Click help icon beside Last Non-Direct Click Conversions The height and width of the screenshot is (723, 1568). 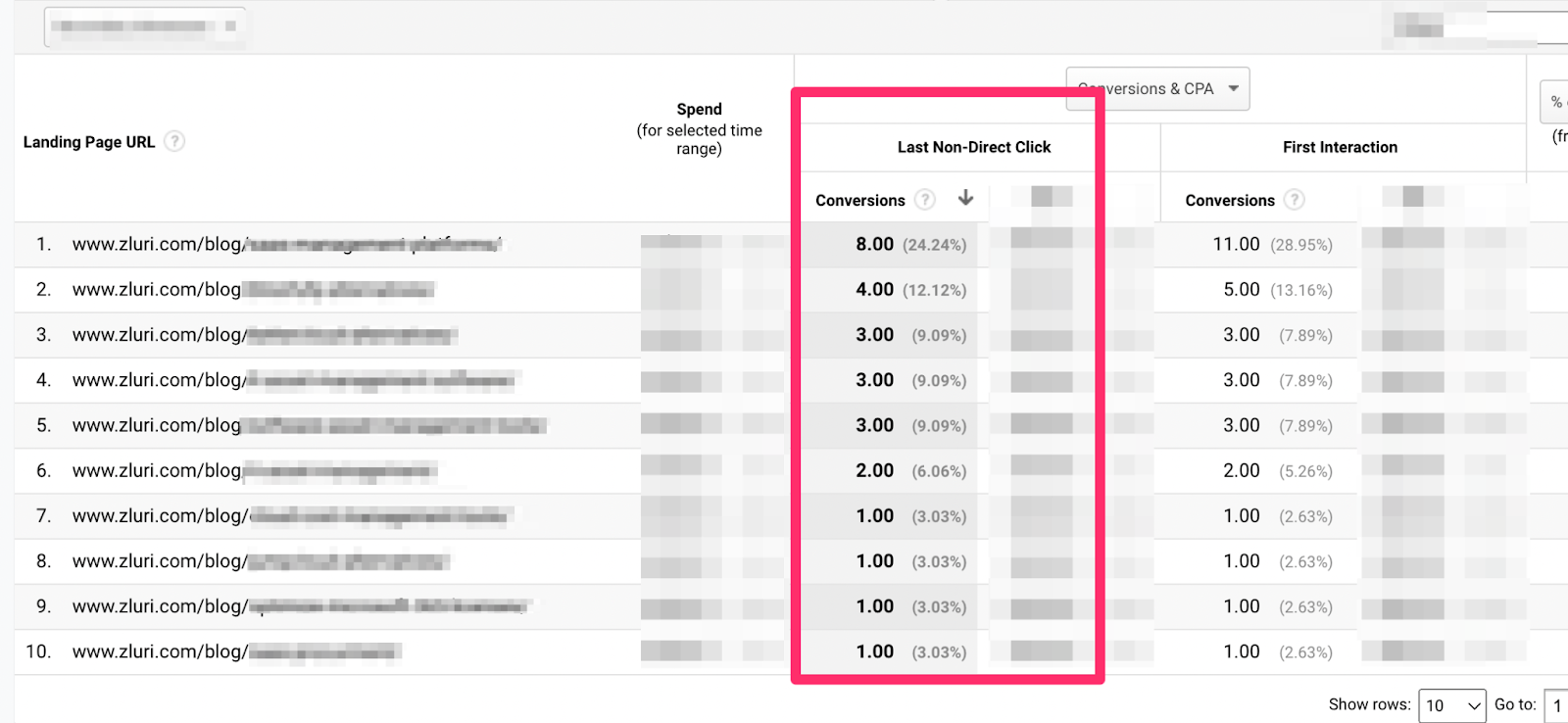925,200
